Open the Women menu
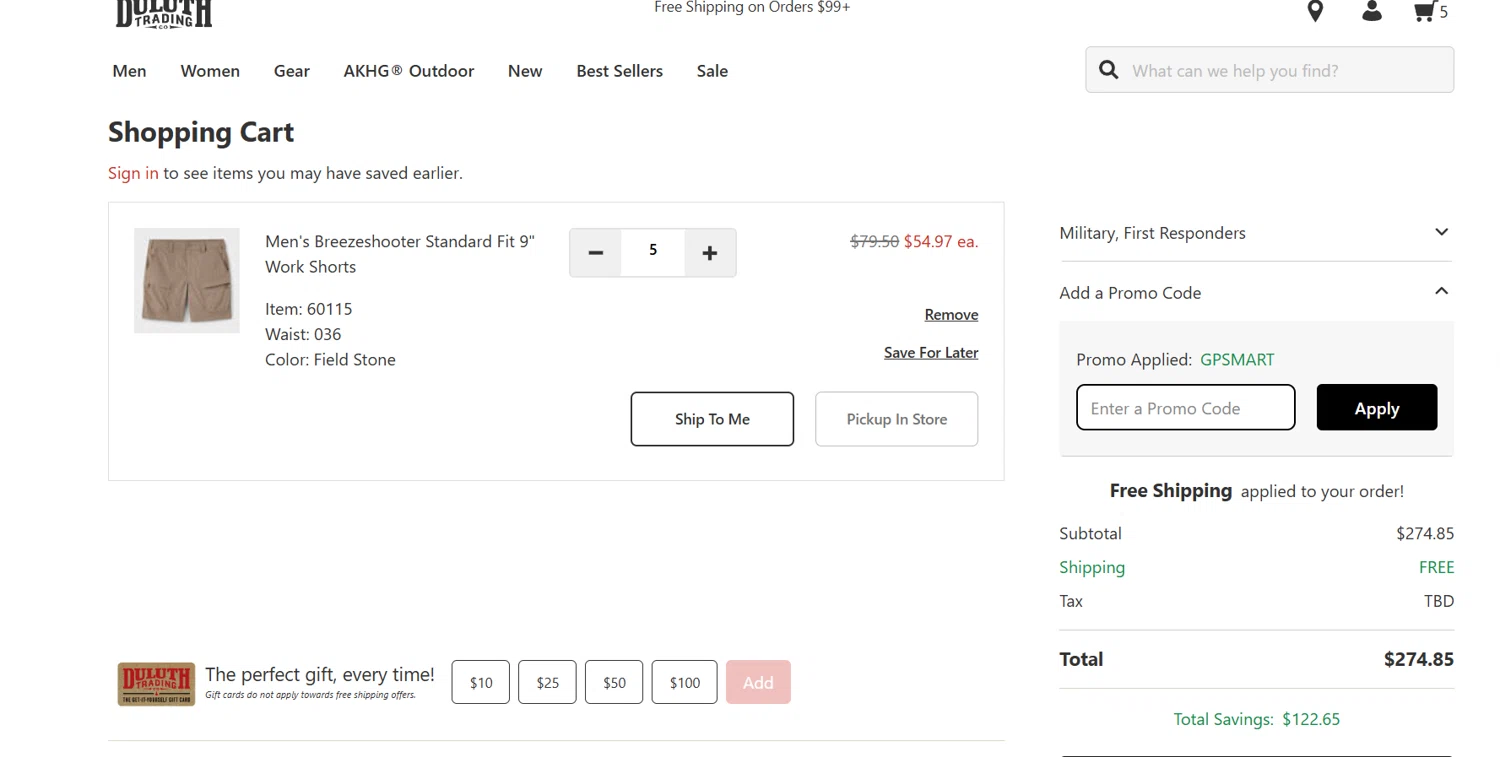 [x=210, y=71]
